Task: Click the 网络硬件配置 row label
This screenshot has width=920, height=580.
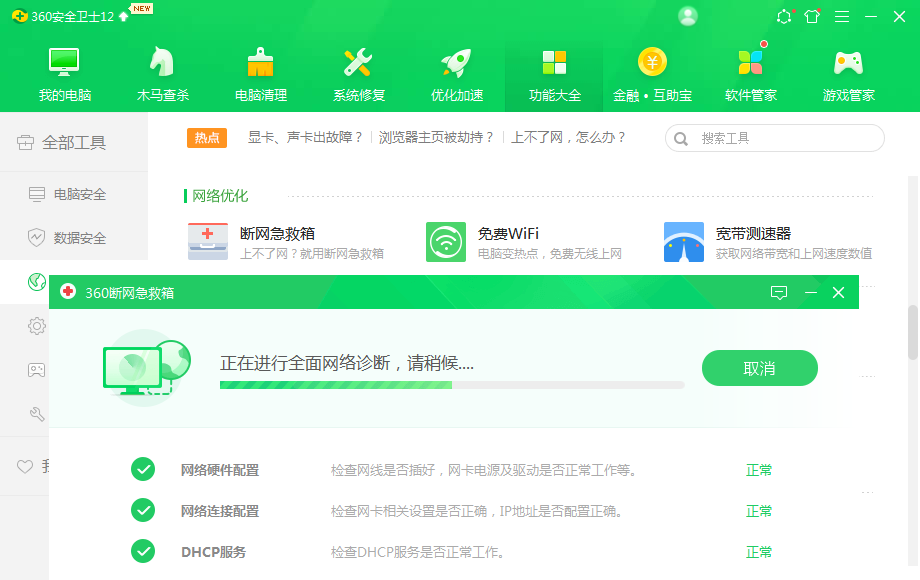Action: (x=219, y=470)
